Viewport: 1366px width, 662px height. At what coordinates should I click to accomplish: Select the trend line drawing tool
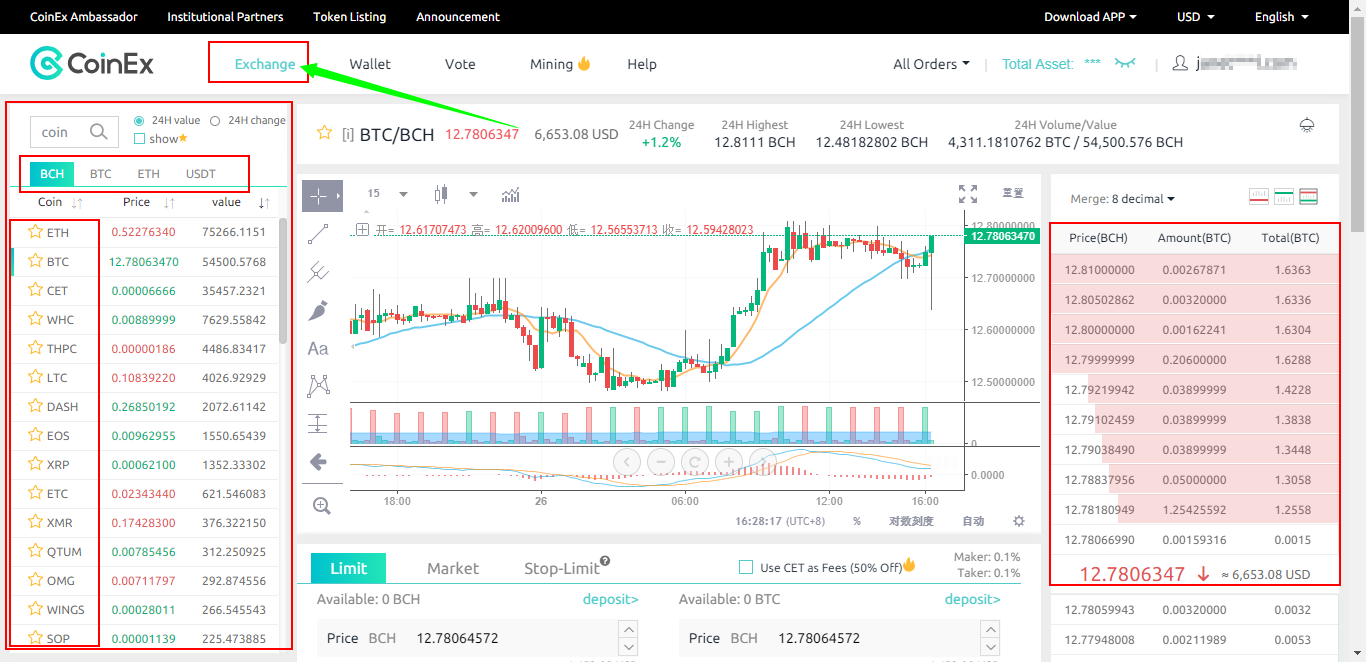pyautogui.click(x=319, y=234)
